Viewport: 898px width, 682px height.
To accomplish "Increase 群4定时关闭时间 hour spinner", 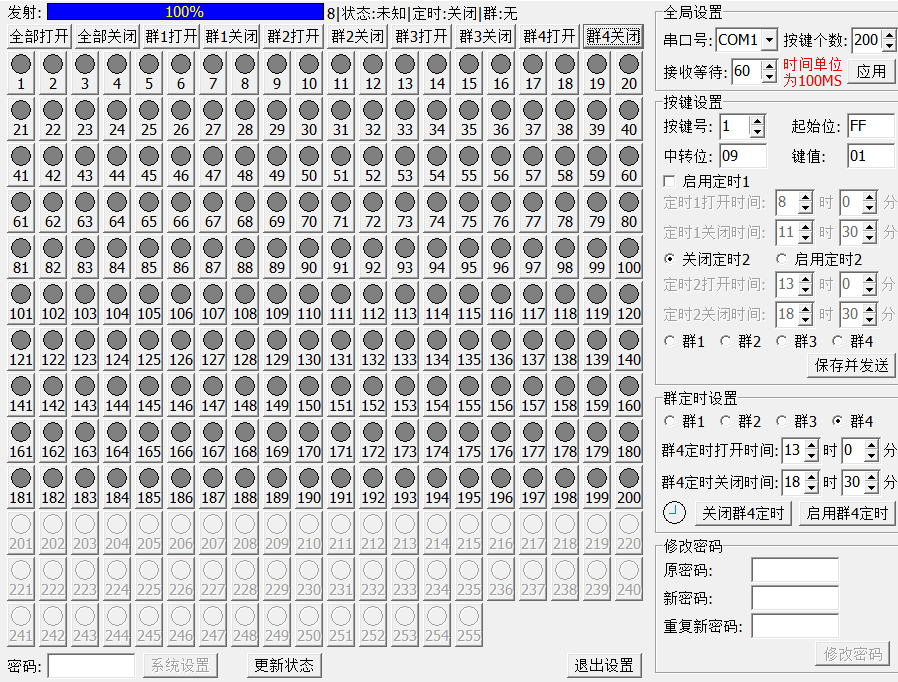I will click(812, 478).
